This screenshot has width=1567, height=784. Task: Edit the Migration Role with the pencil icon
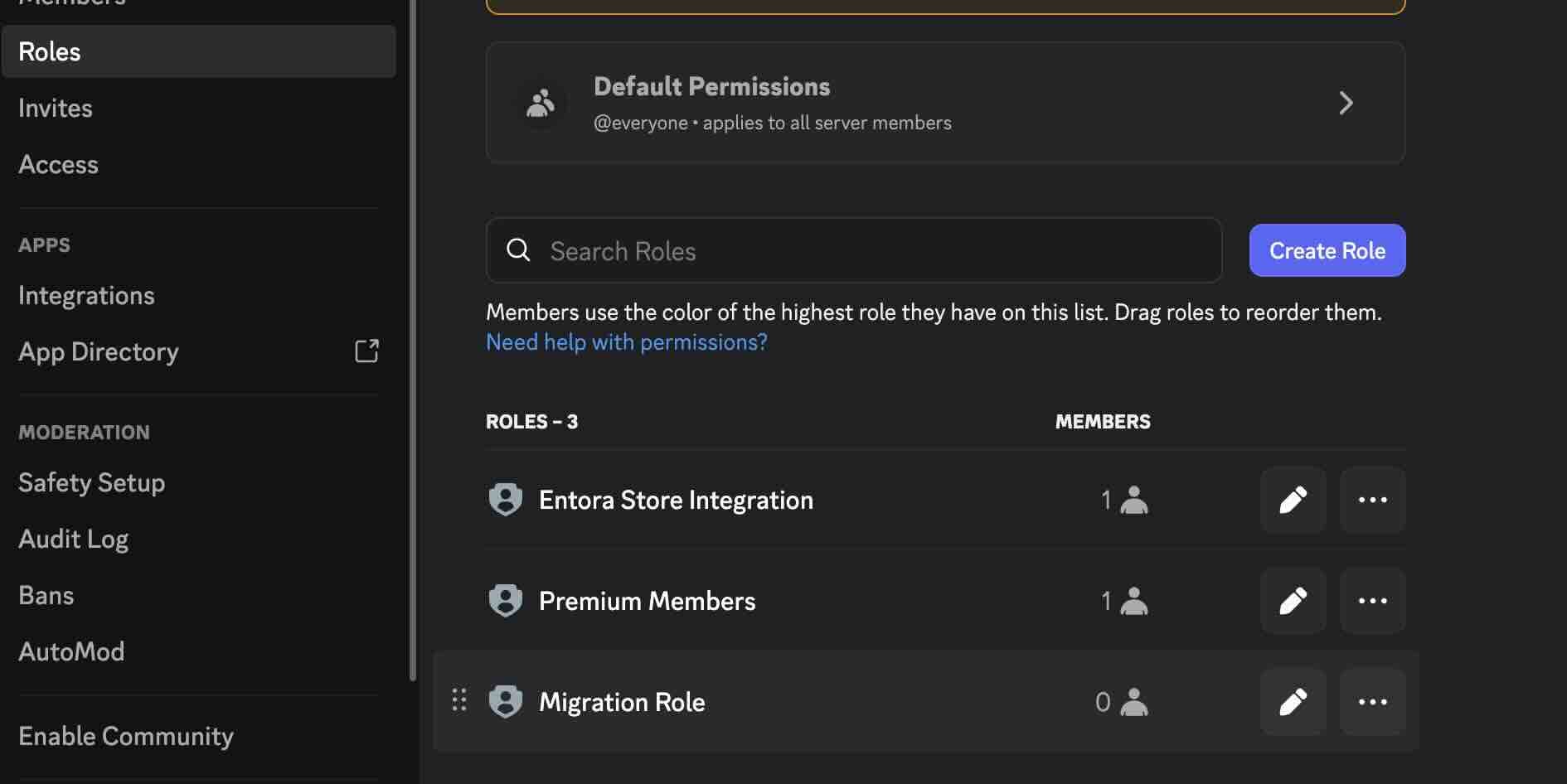[x=1293, y=701]
